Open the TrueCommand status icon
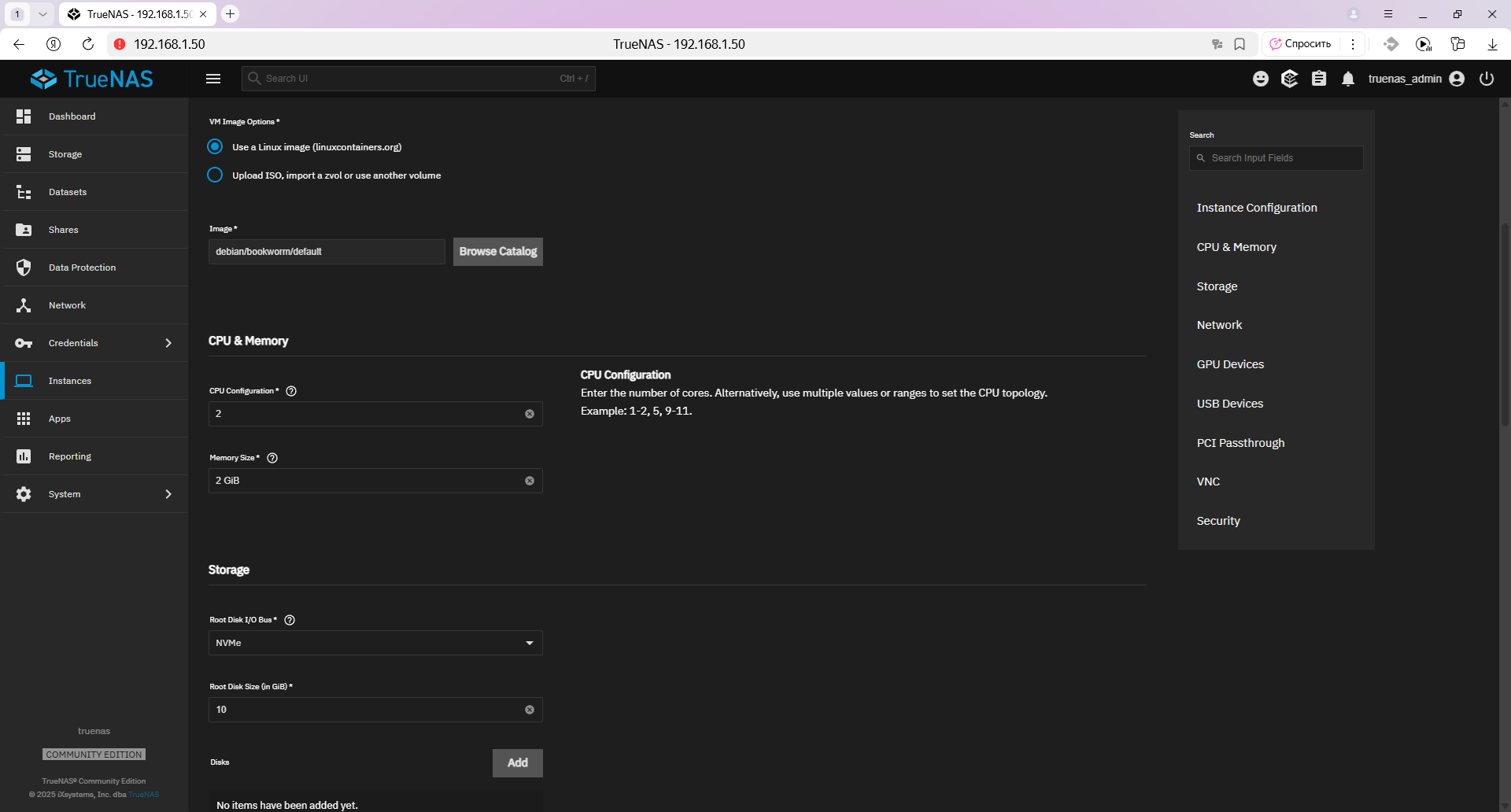Viewport: 1511px width, 812px height. tap(1290, 79)
